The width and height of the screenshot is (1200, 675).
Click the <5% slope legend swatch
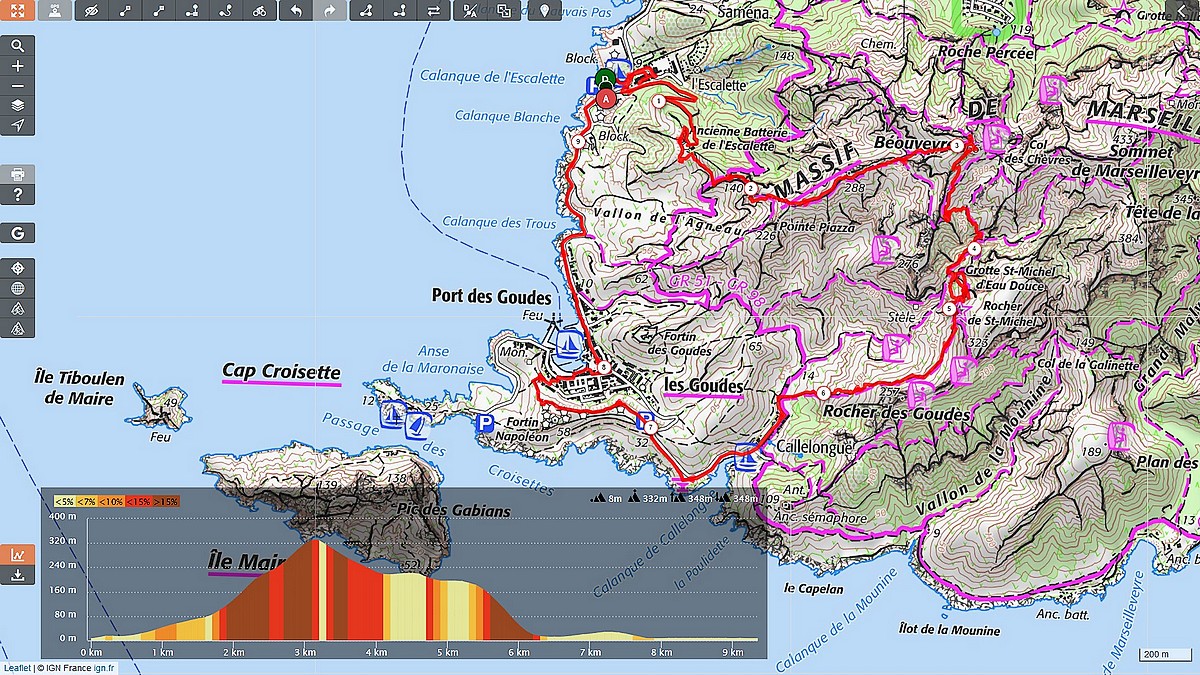pos(64,501)
